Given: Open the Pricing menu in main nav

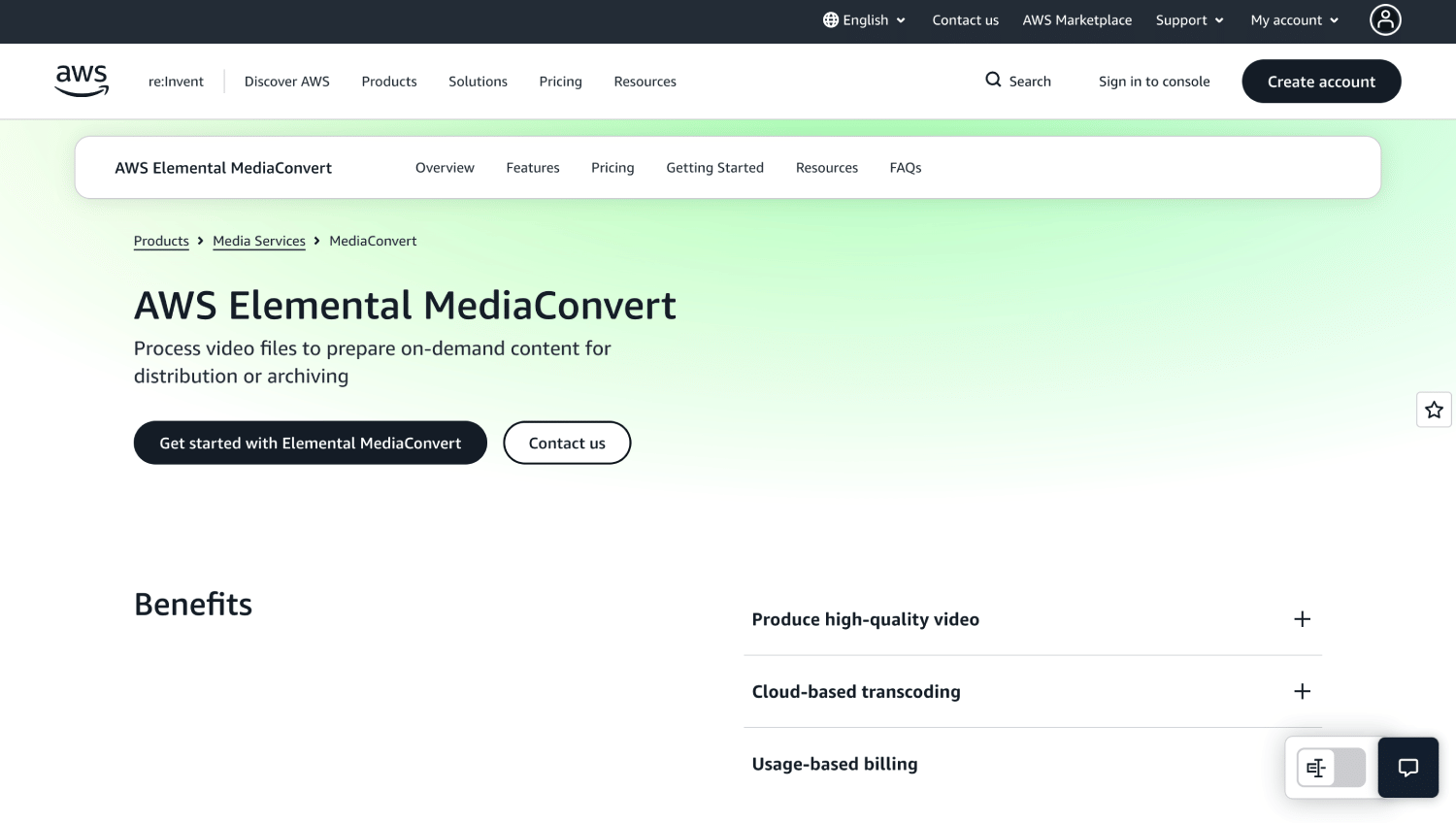Looking at the screenshot, I should click(x=560, y=82).
